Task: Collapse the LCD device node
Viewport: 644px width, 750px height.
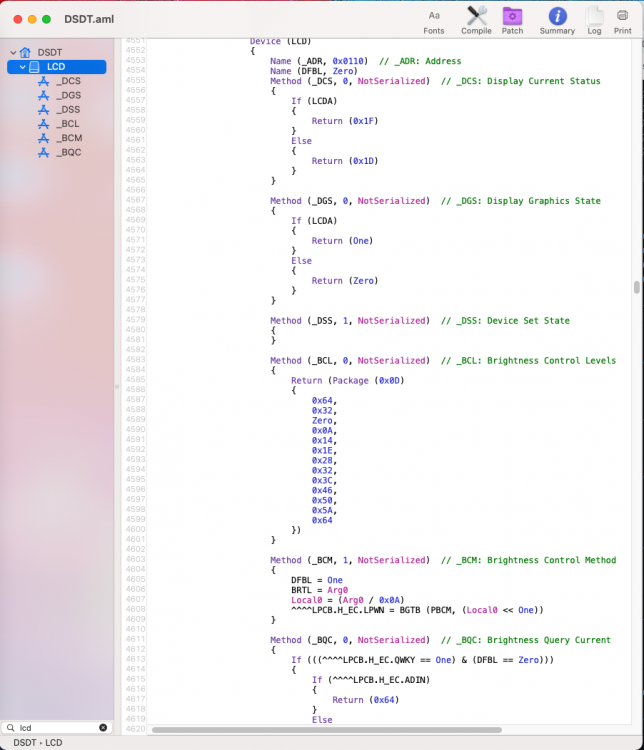Action: click(22, 66)
